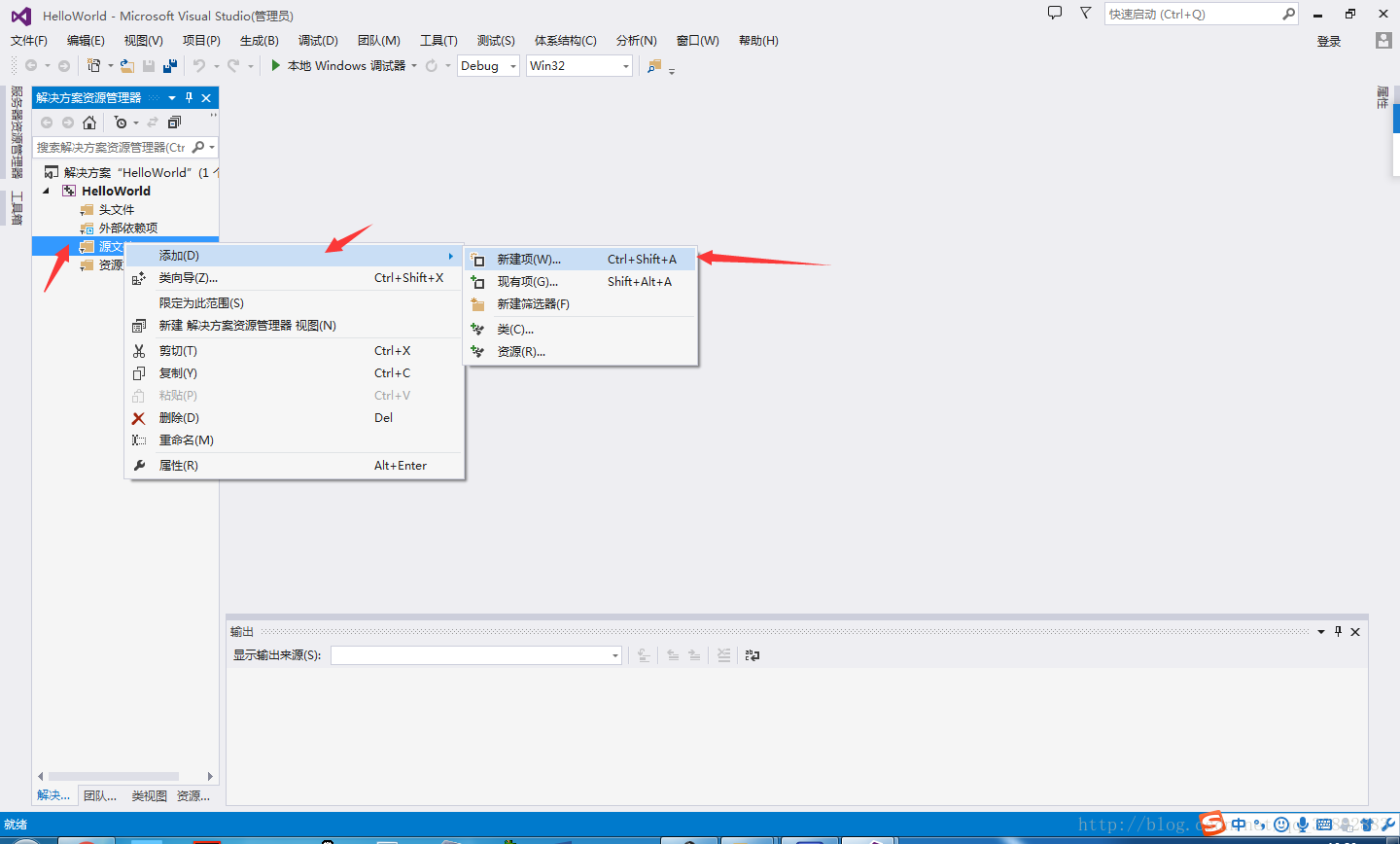Click the Save All toolbar icon
1400x844 pixels.
pyautogui.click(x=170, y=65)
